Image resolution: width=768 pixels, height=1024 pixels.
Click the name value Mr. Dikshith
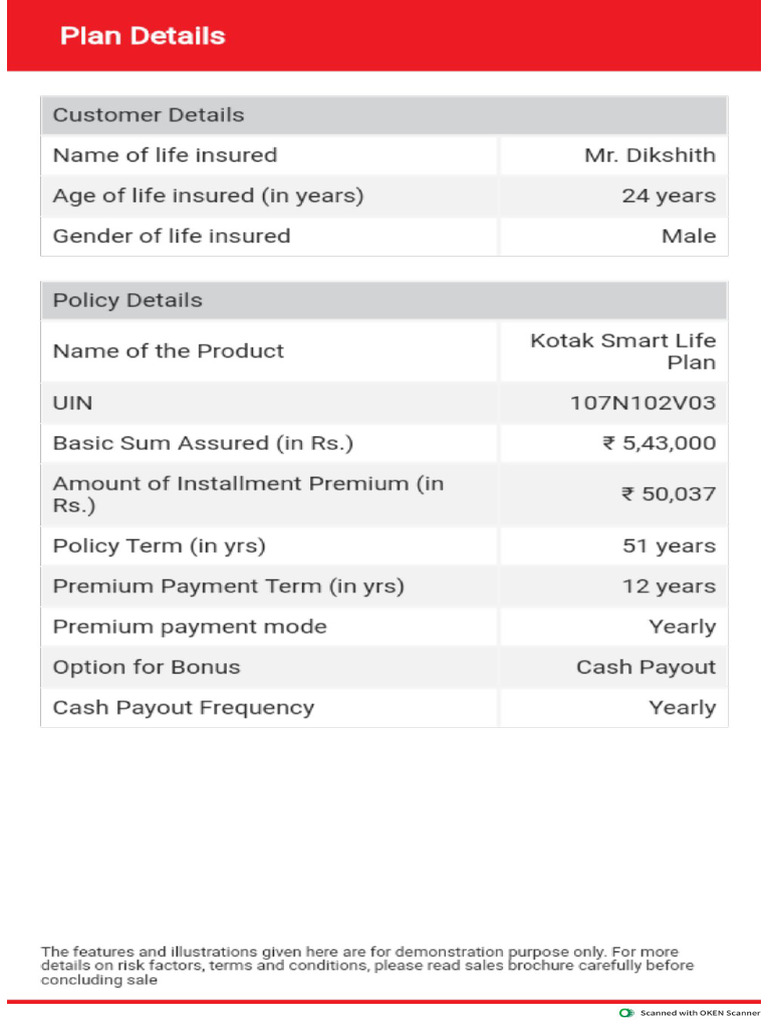[x=650, y=155]
